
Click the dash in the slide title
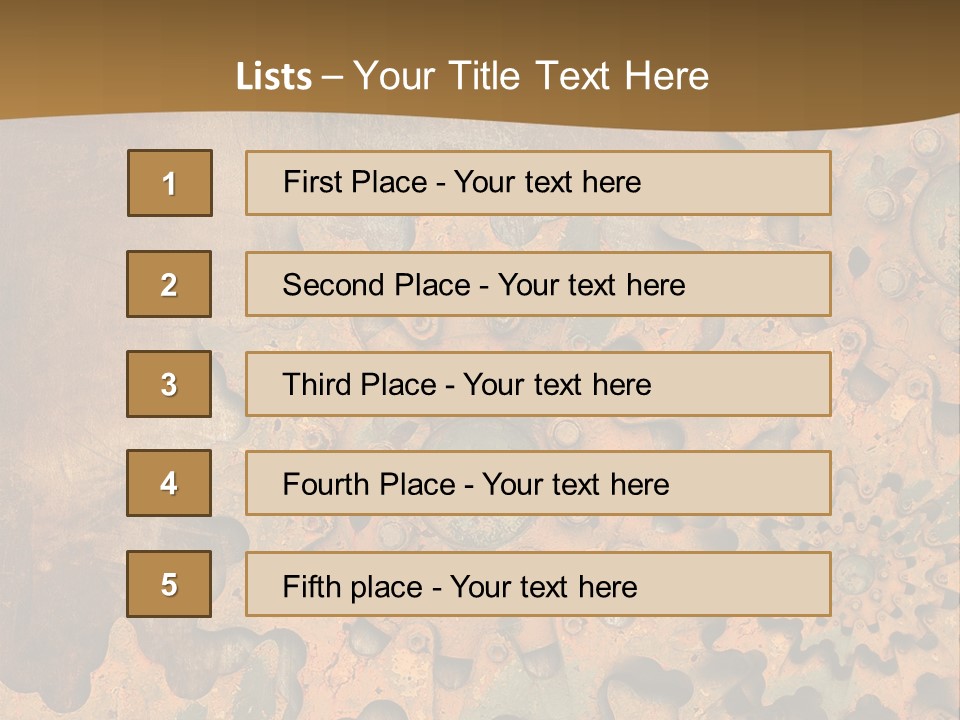[x=333, y=76]
